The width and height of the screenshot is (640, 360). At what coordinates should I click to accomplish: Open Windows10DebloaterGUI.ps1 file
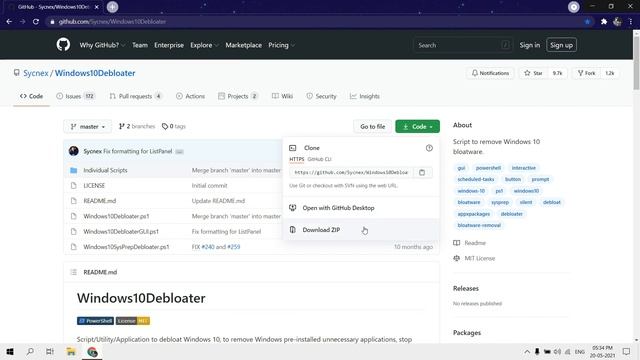pyautogui.click(x=121, y=231)
